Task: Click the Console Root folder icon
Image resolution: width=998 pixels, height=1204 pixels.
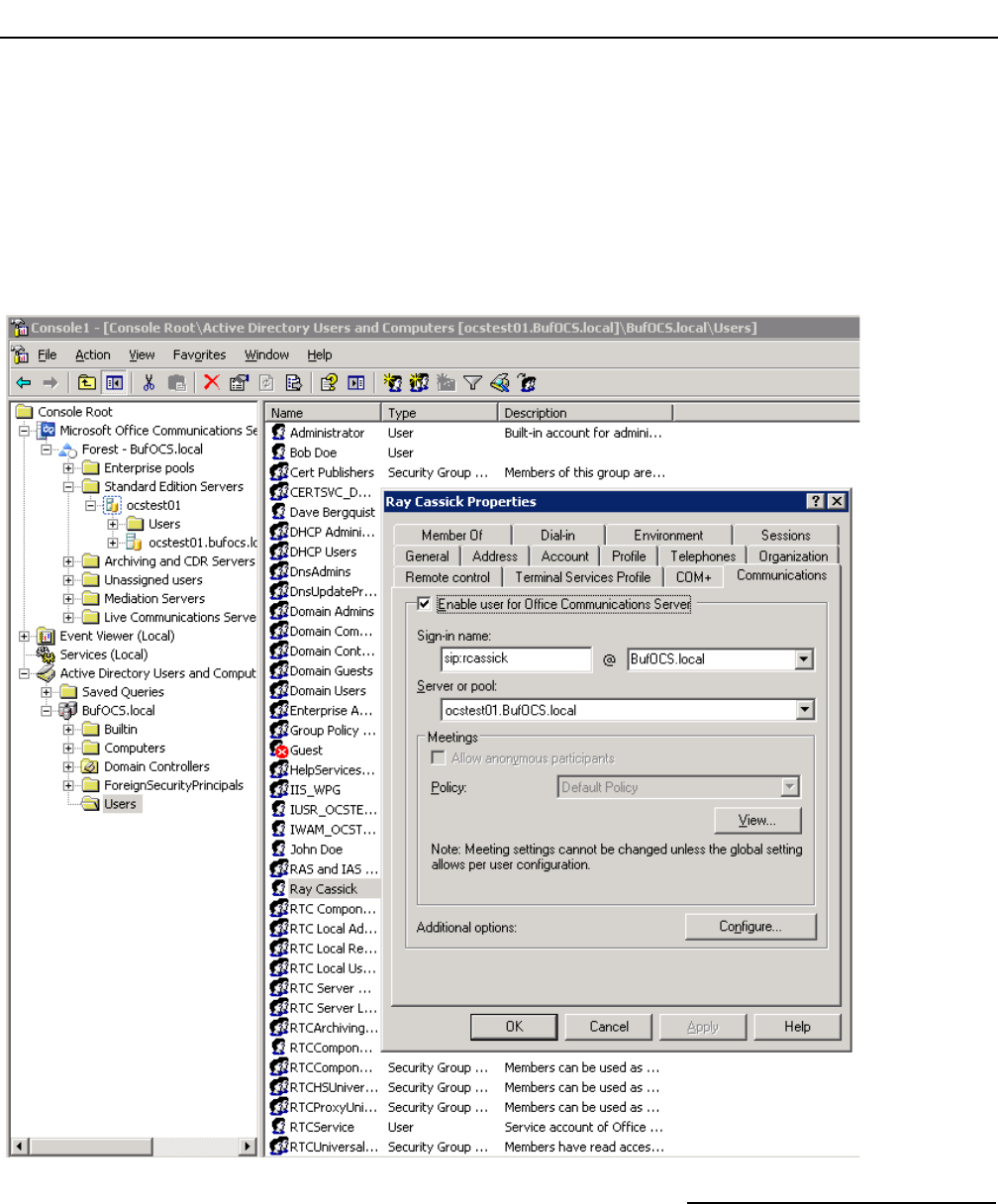Action: pyautogui.click(x=25, y=412)
